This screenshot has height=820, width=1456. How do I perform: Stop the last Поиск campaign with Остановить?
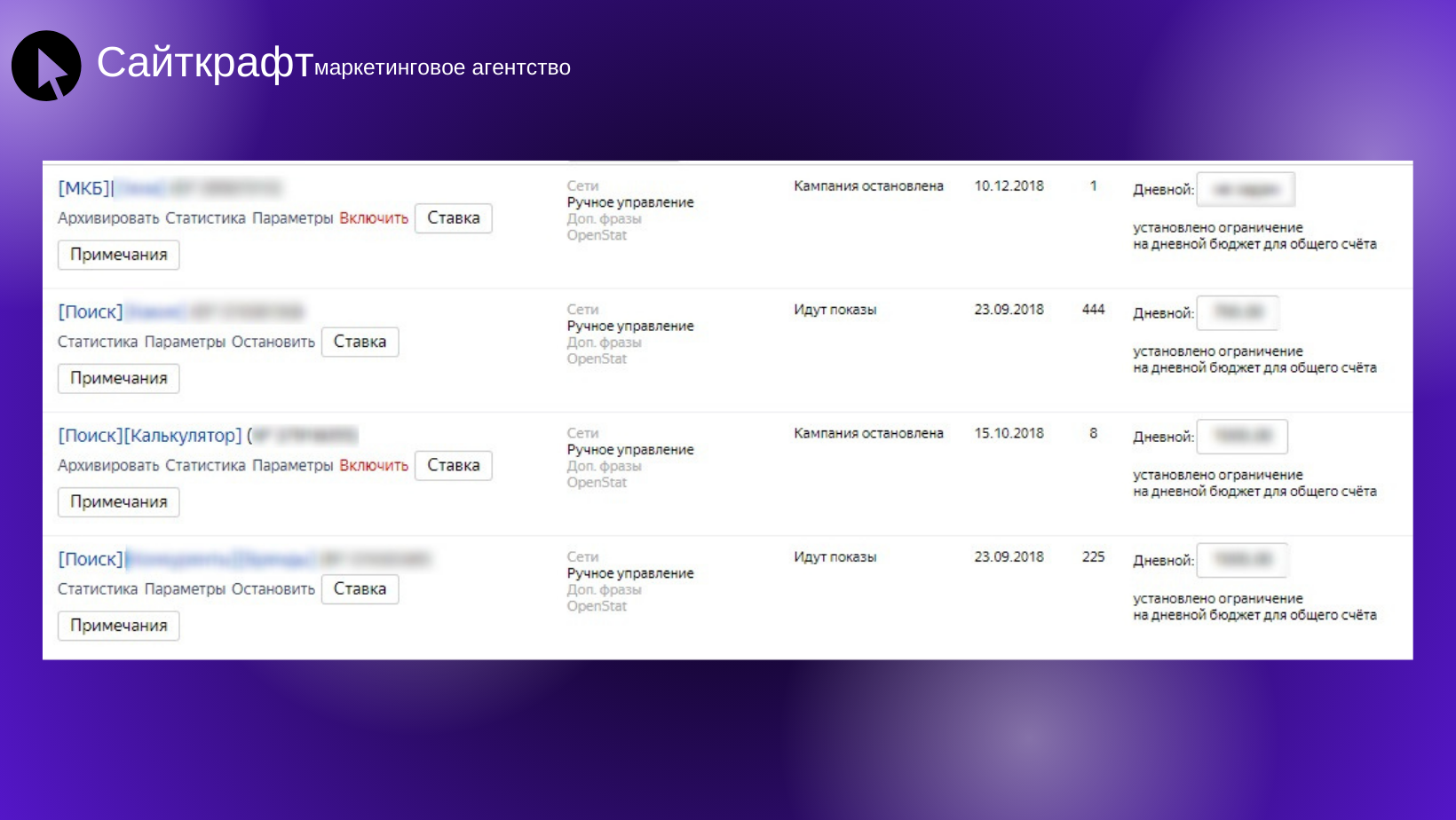tap(273, 589)
